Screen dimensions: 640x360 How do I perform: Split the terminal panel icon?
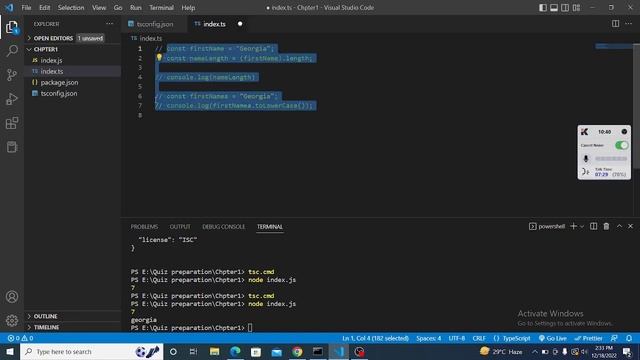click(x=593, y=226)
